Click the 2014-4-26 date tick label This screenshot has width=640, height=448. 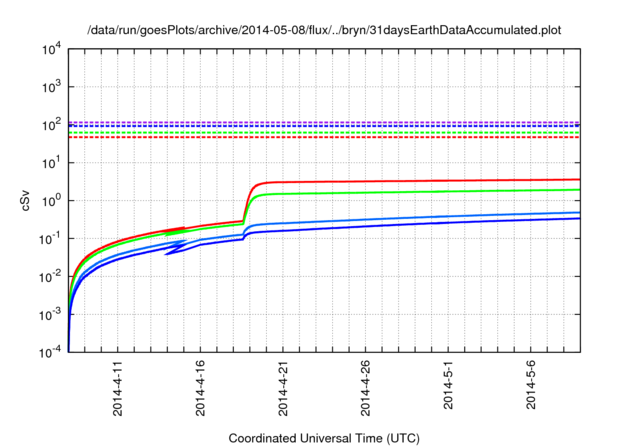[365, 388]
